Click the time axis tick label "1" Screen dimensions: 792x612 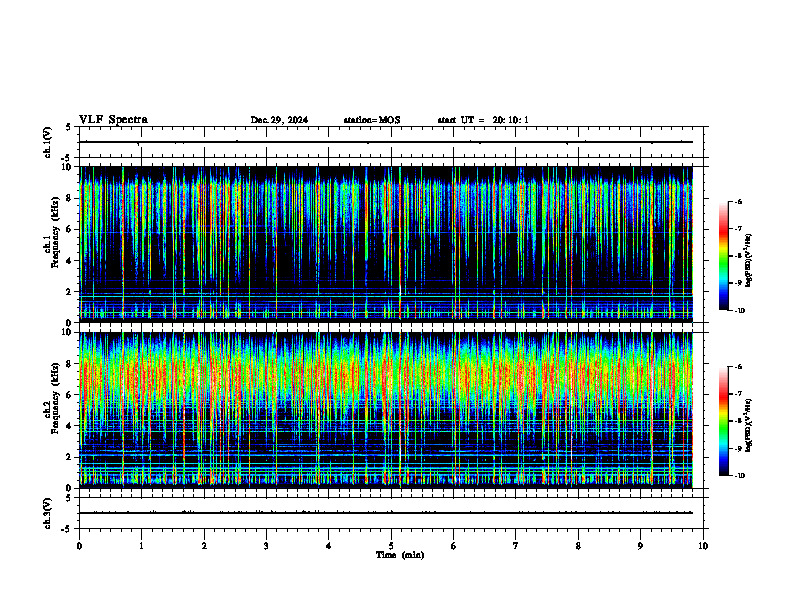point(141,546)
